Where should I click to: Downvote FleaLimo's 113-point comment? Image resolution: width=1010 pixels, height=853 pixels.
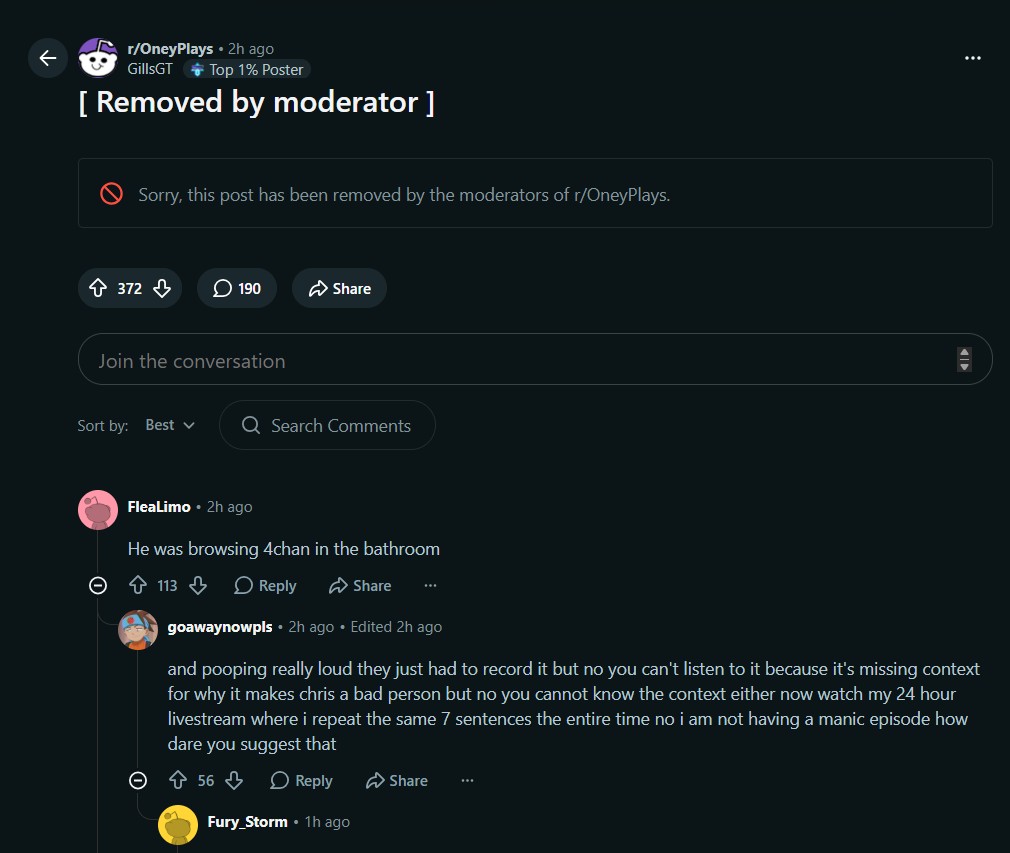pos(198,585)
